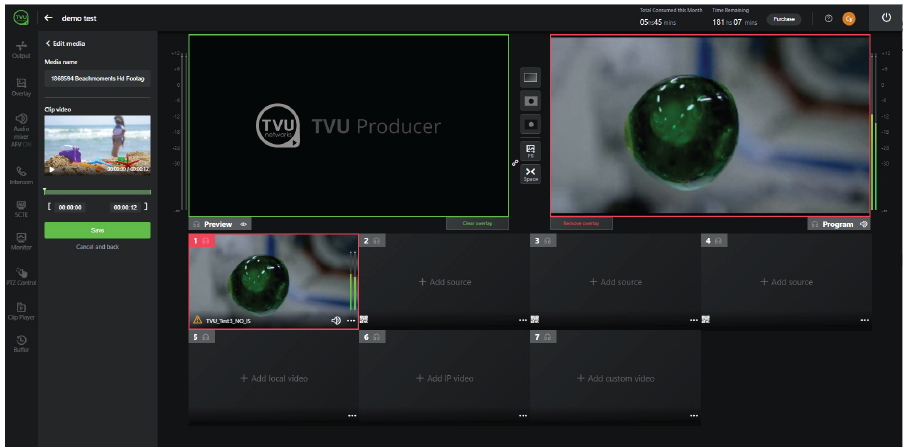Screen dimensions: 904x448
Task: Open the help question mark icon
Action: pyautogui.click(x=828, y=18)
